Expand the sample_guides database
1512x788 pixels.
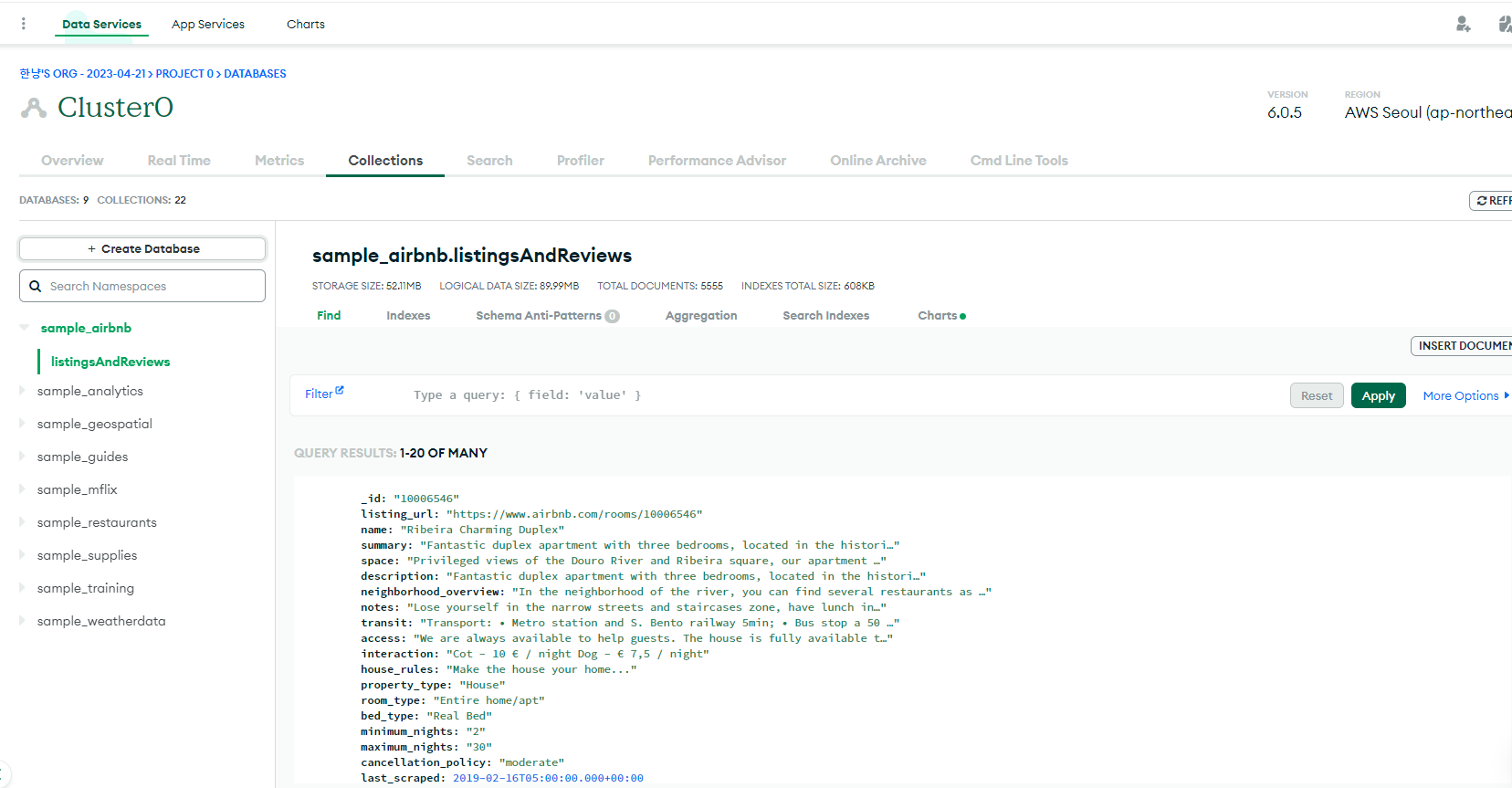22,457
